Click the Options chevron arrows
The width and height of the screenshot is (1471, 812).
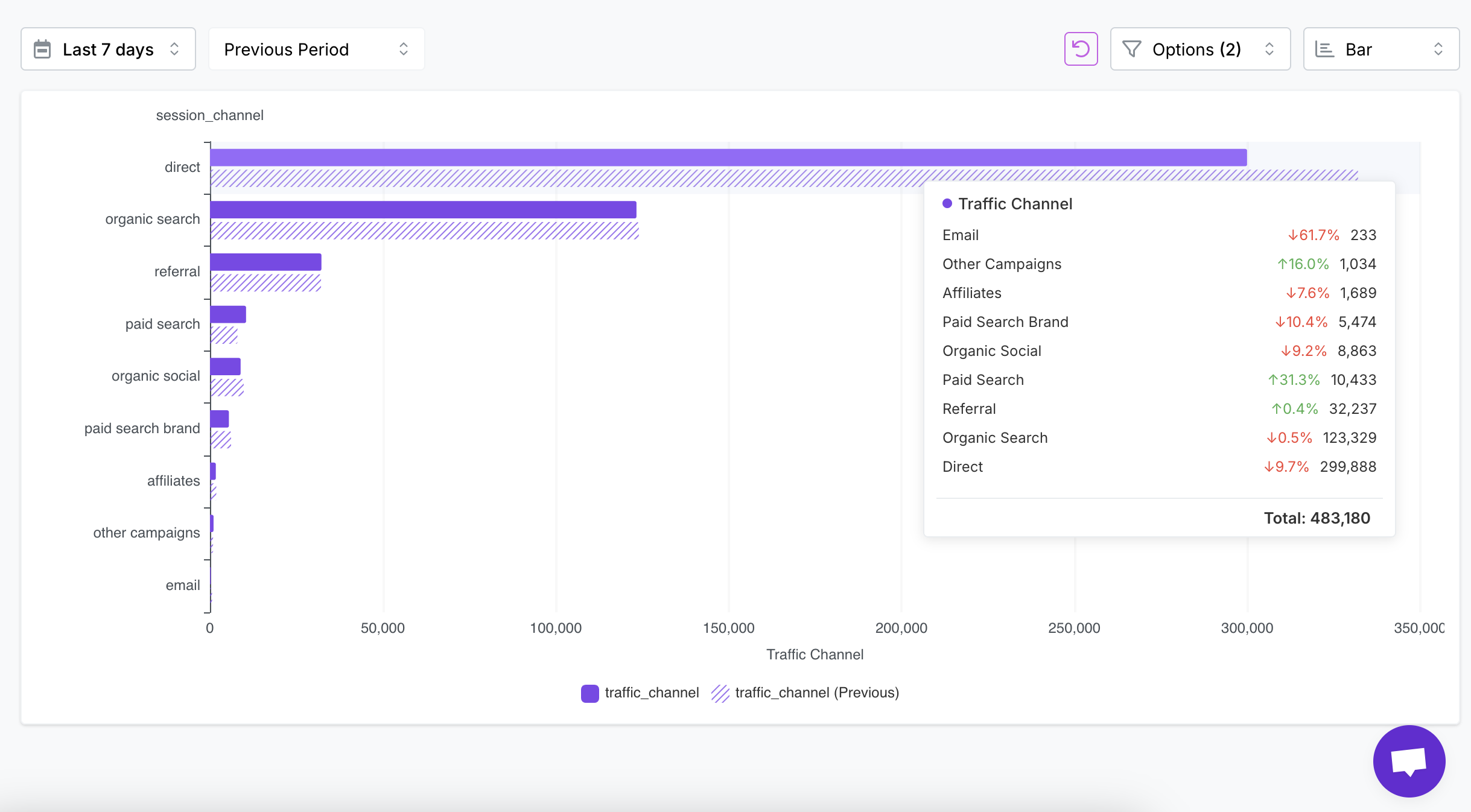tap(1269, 49)
